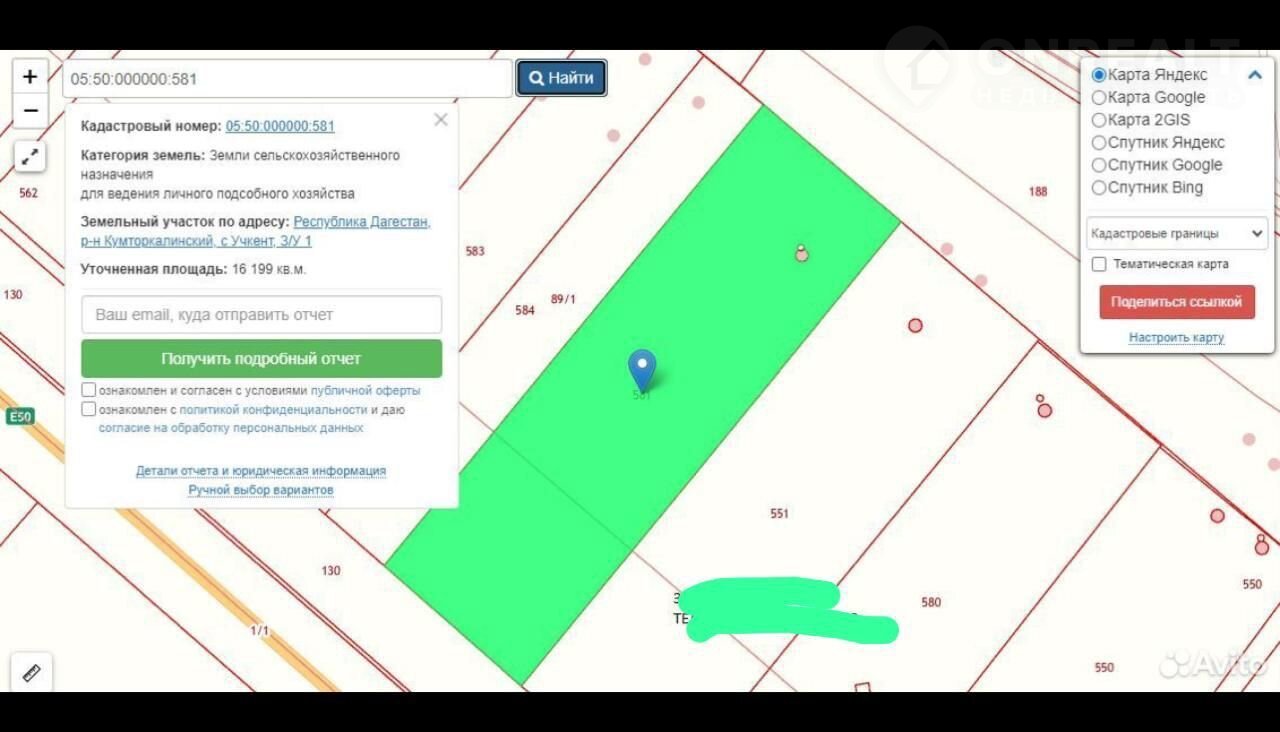Close the parcel info panel

pos(441,120)
